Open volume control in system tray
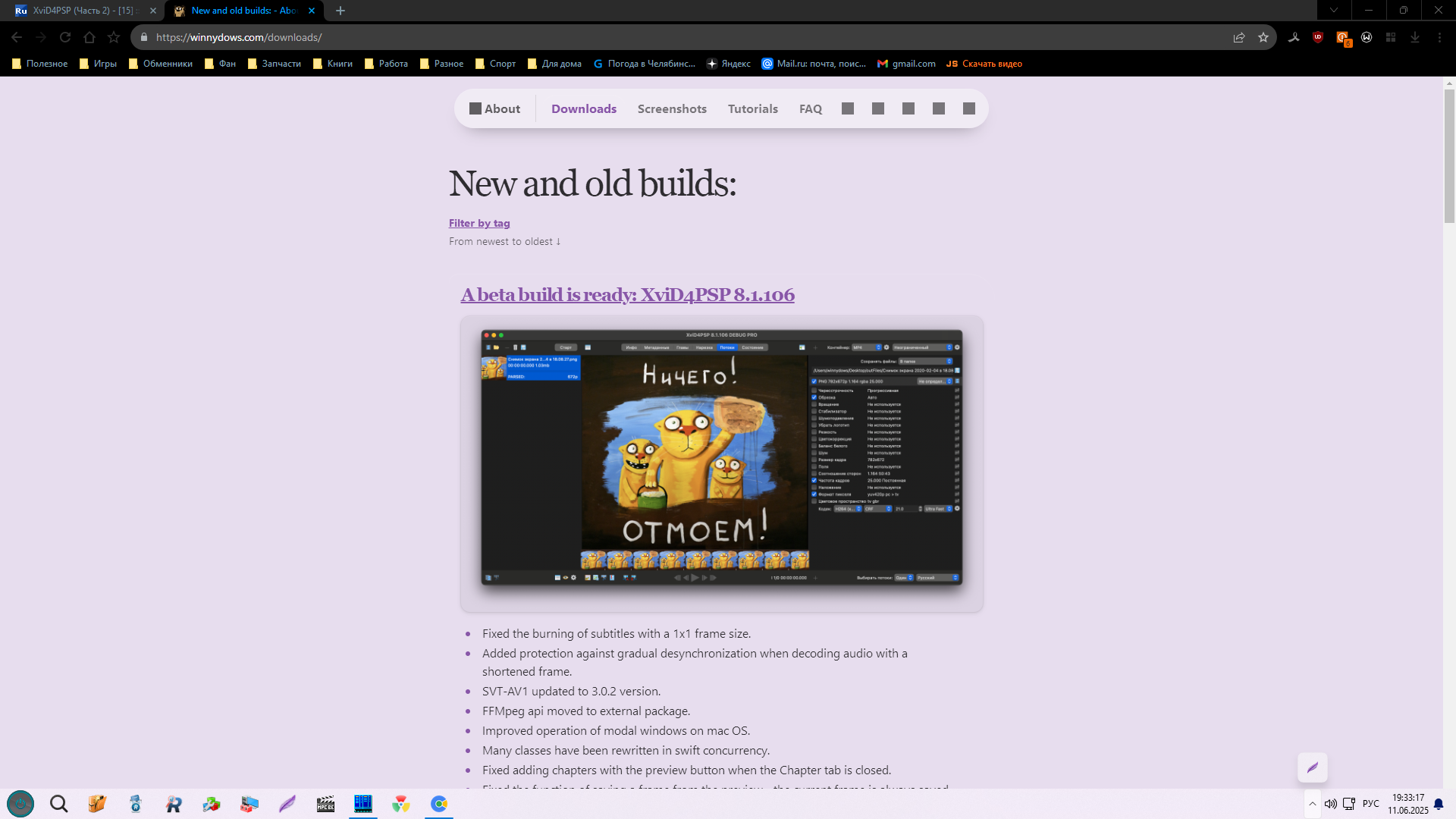 [x=1331, y=804]
